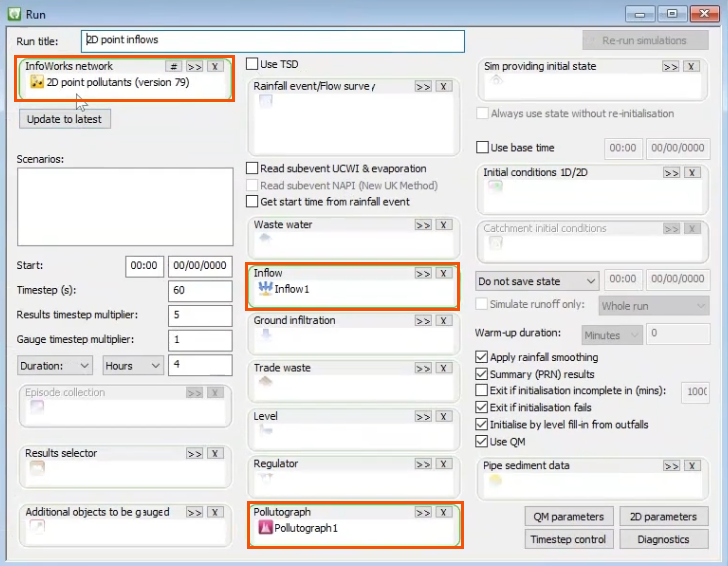Browse Additional objects to be gauged >>

pyautogui.click(x=194, y=512)
